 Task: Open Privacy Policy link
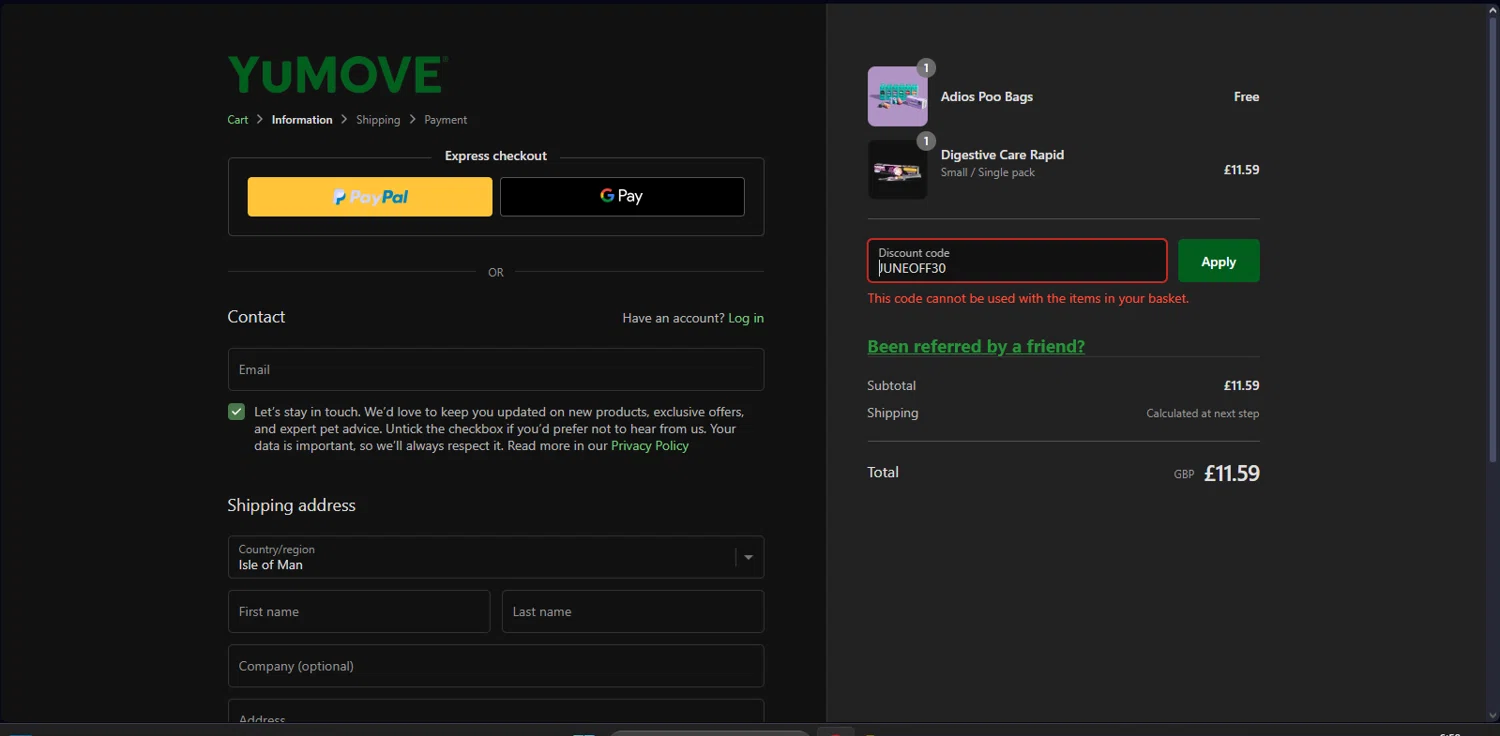650,446
